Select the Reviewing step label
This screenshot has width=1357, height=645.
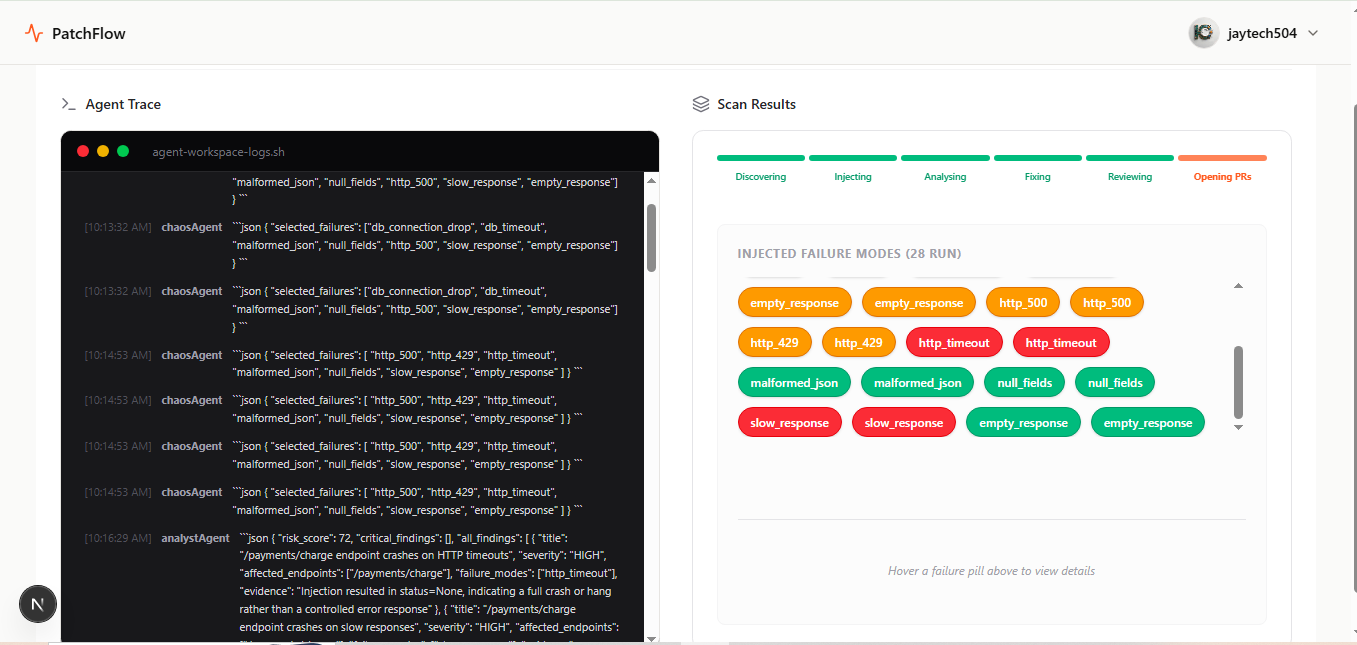tap(1130, 177)
